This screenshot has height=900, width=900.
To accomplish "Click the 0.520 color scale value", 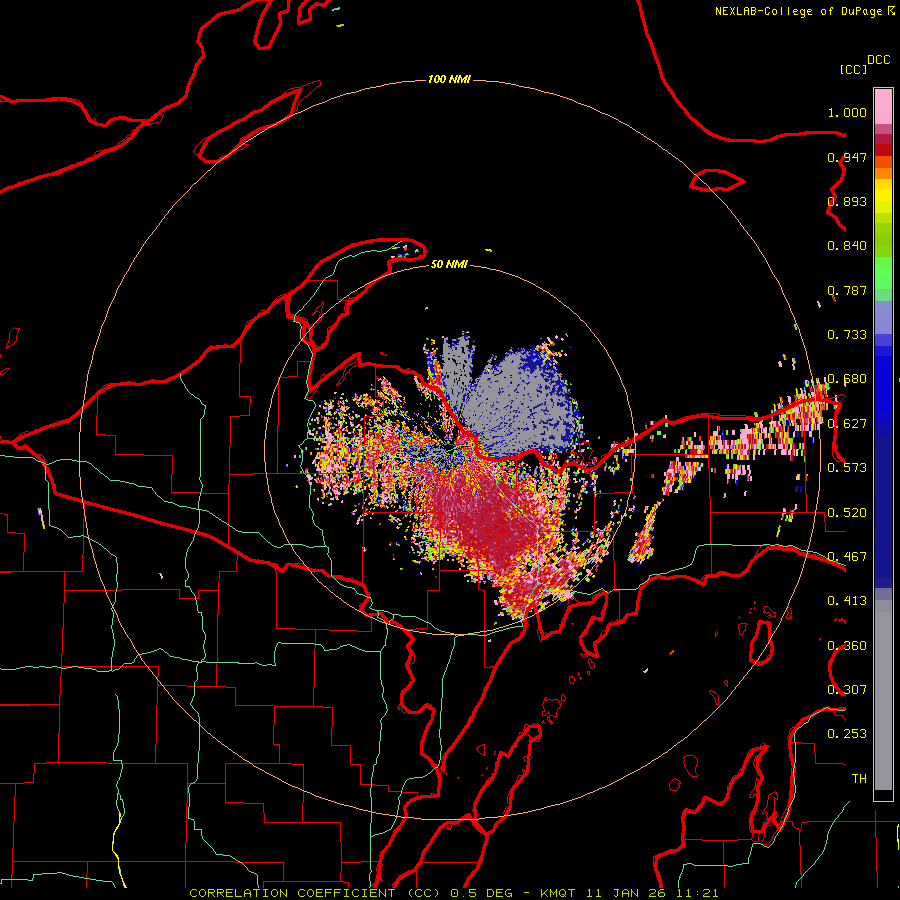I will click(x=847, y=513).
